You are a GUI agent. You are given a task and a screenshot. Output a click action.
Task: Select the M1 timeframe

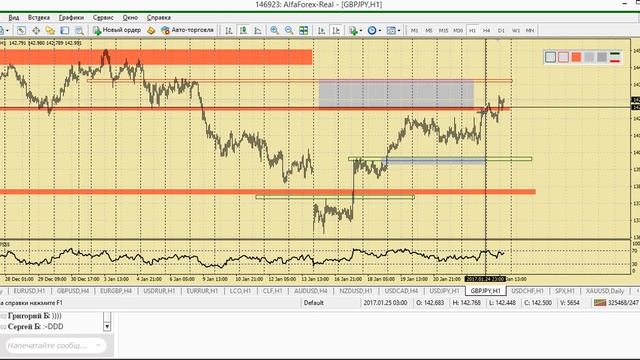pos(414,31)
